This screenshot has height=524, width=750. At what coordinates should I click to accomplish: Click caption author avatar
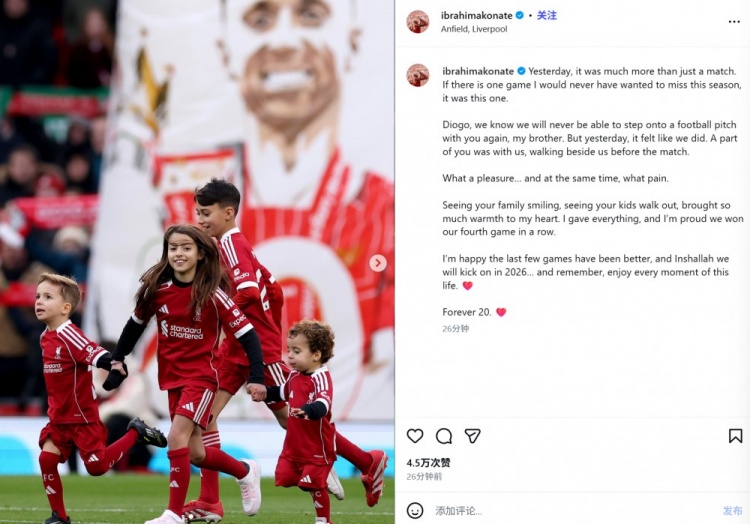coord(418,75)
